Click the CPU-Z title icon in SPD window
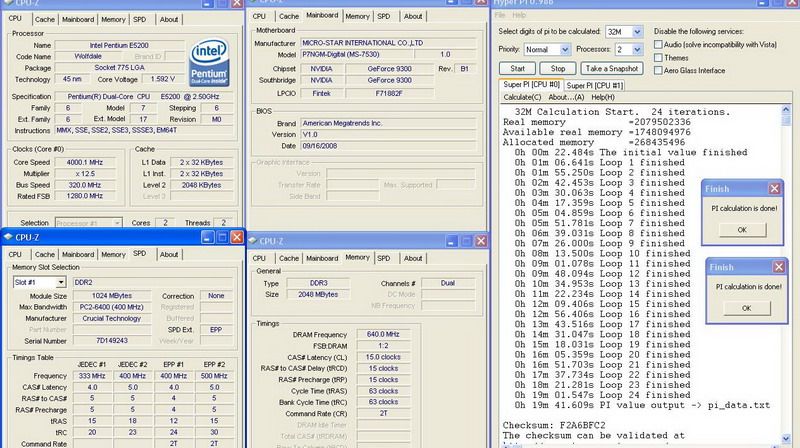The width and height of the screenshot is (800, 448). click(x=8, y=237)
